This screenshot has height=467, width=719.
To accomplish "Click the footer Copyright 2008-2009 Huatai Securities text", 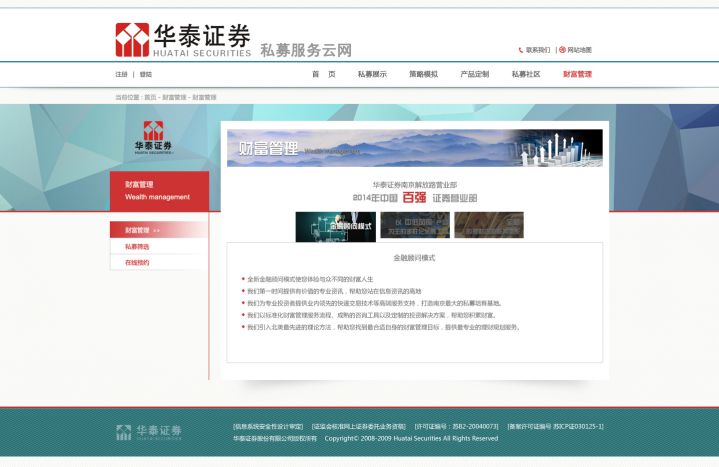I will point(411,439).
